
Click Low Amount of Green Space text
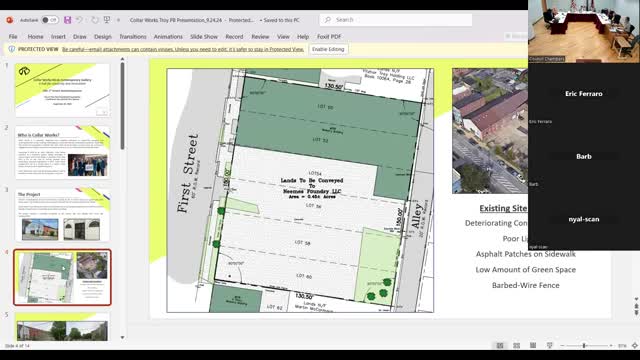click(526, 270)
